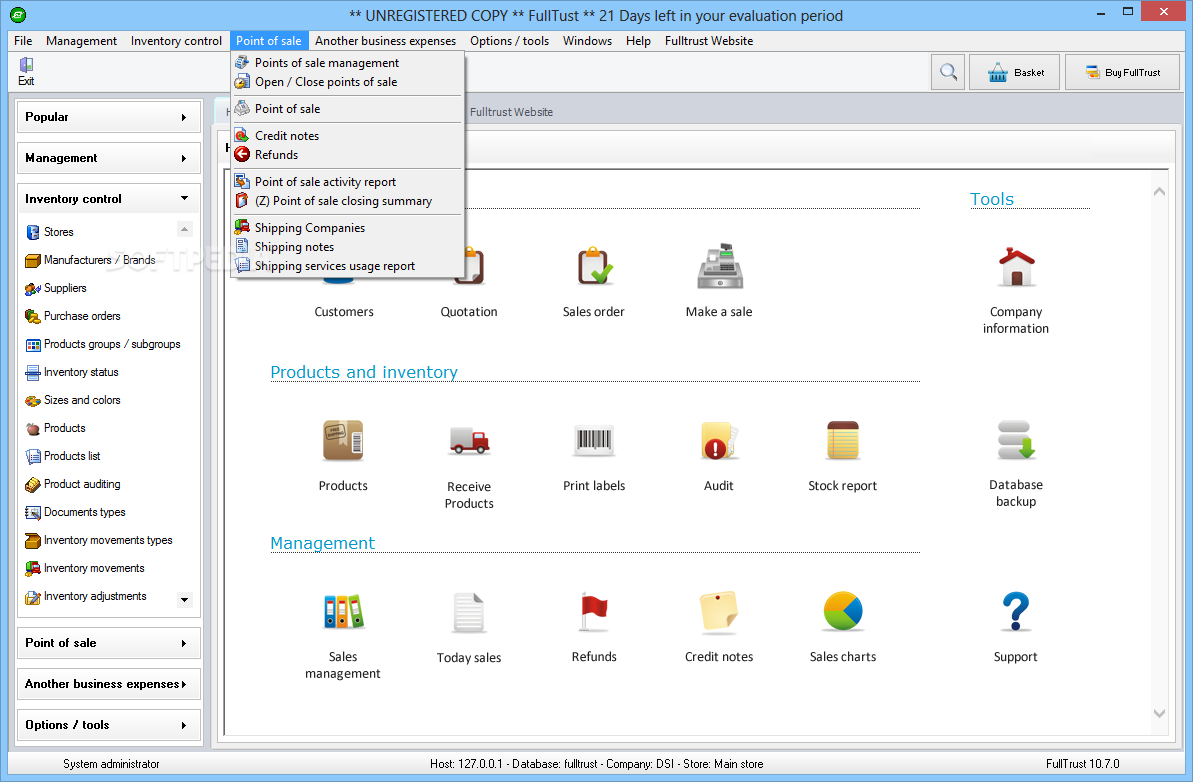Open Print labels barcode icon

pos(594,440)
